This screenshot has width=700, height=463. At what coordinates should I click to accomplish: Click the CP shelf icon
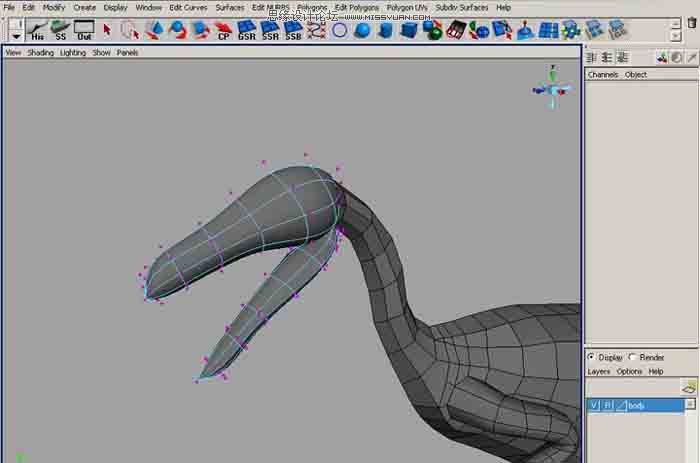pos(223,30)
